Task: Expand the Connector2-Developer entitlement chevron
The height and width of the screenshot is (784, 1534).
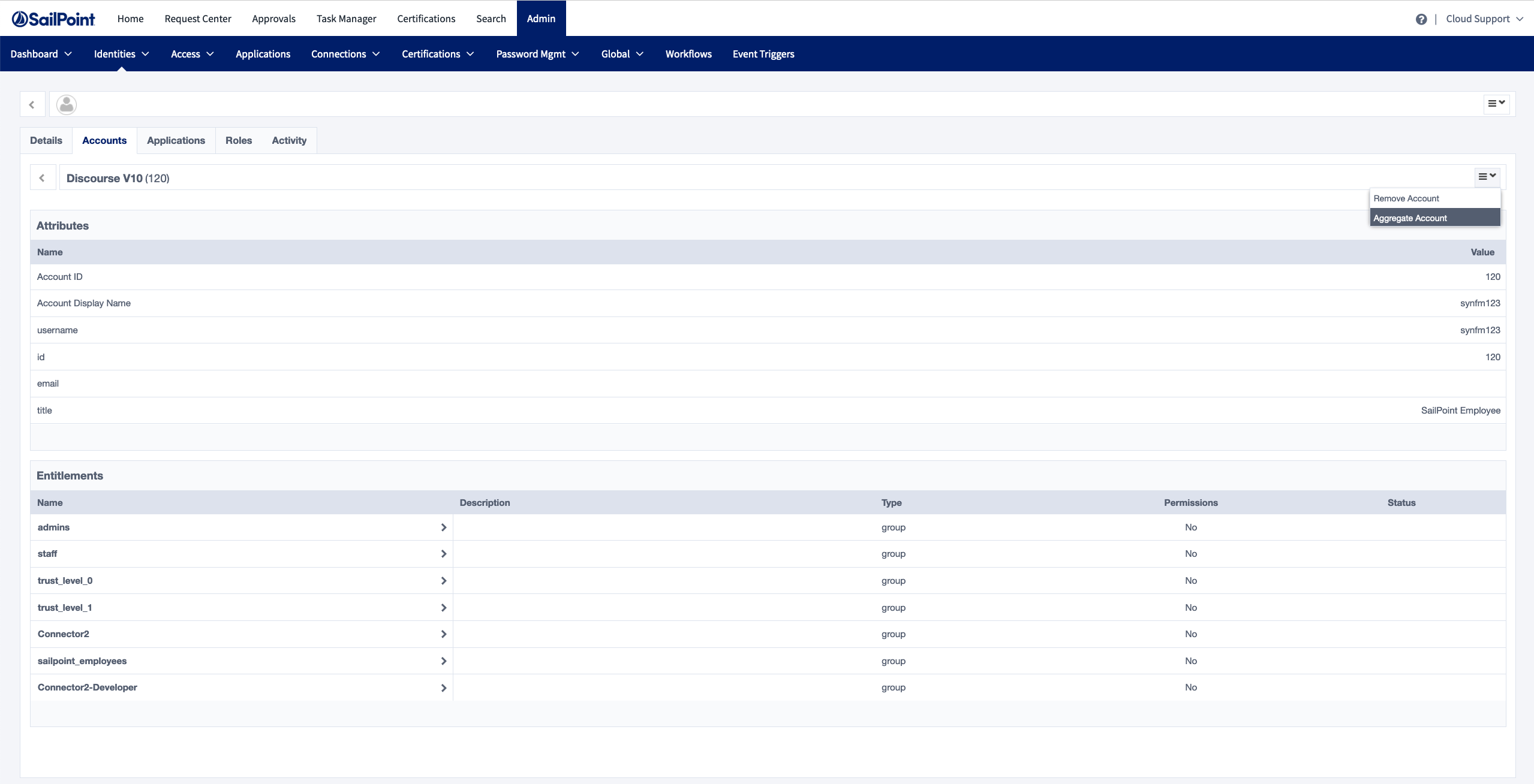Action: point(443,687)
